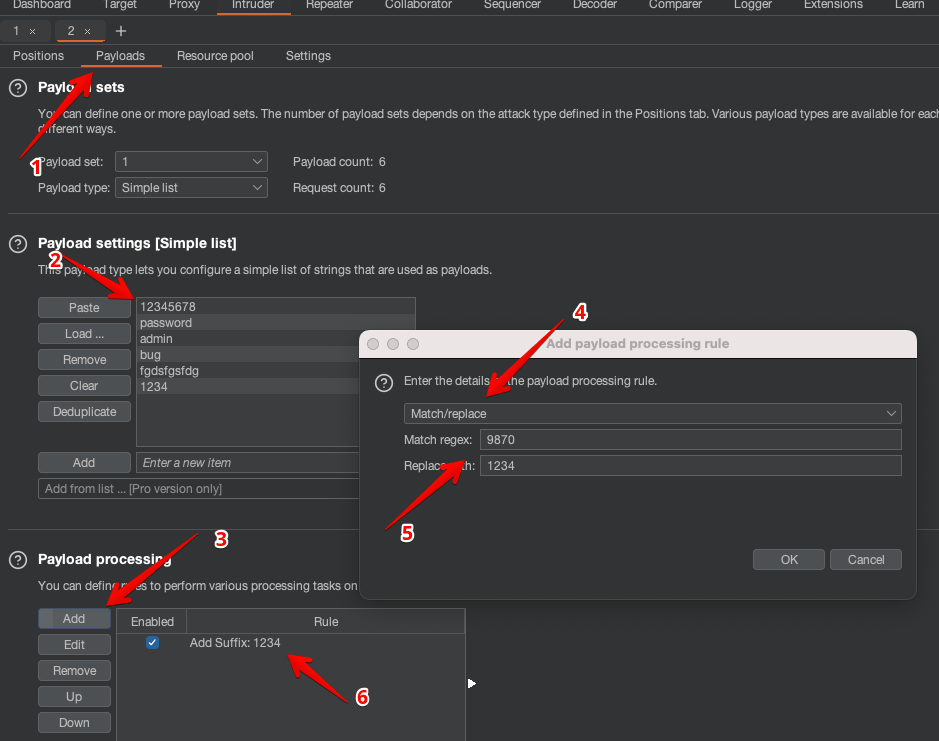Select payload 12345678 in list
The height and width of the screenshot is (741, 939).
click(276, 307)
